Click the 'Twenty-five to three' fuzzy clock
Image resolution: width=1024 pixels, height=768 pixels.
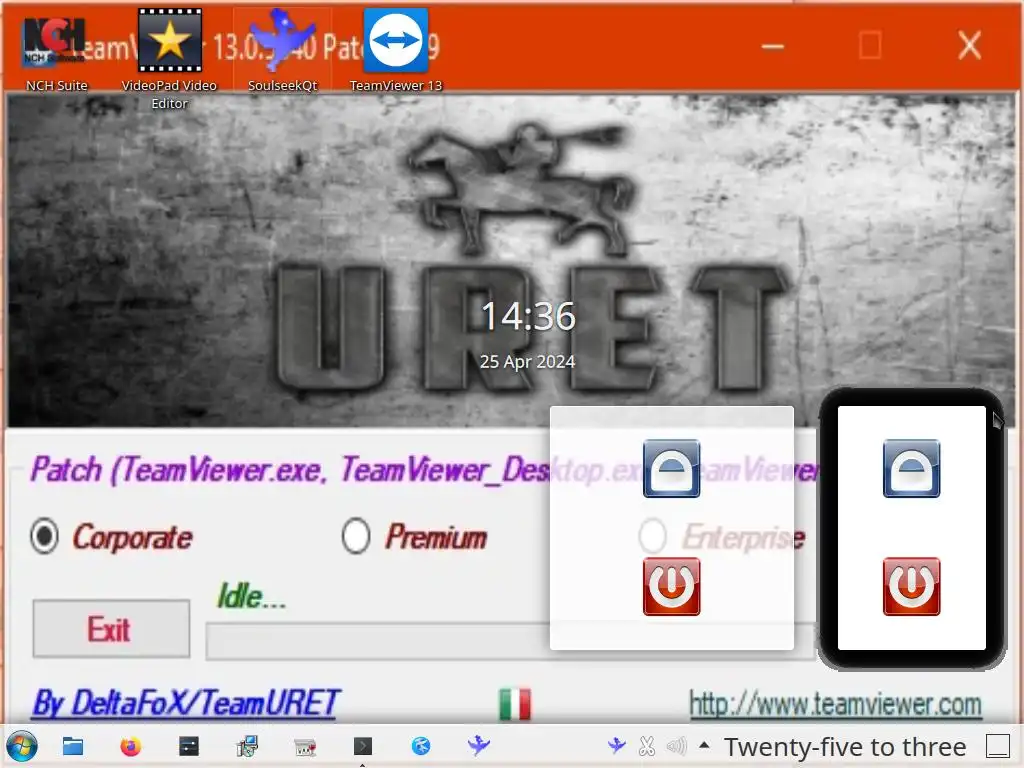(845, 746)
